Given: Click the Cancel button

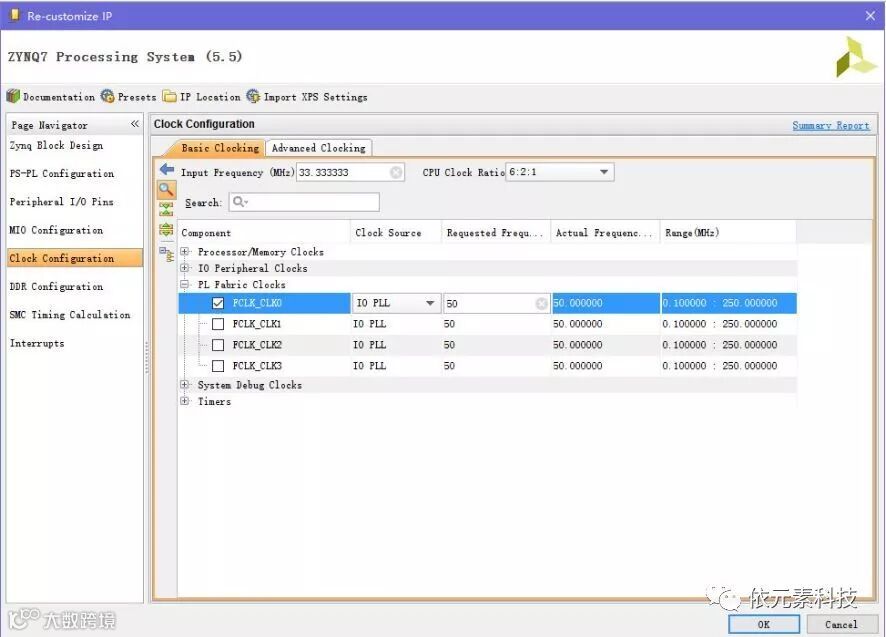Looking at the screenshot, I should (x=841, y=624).
